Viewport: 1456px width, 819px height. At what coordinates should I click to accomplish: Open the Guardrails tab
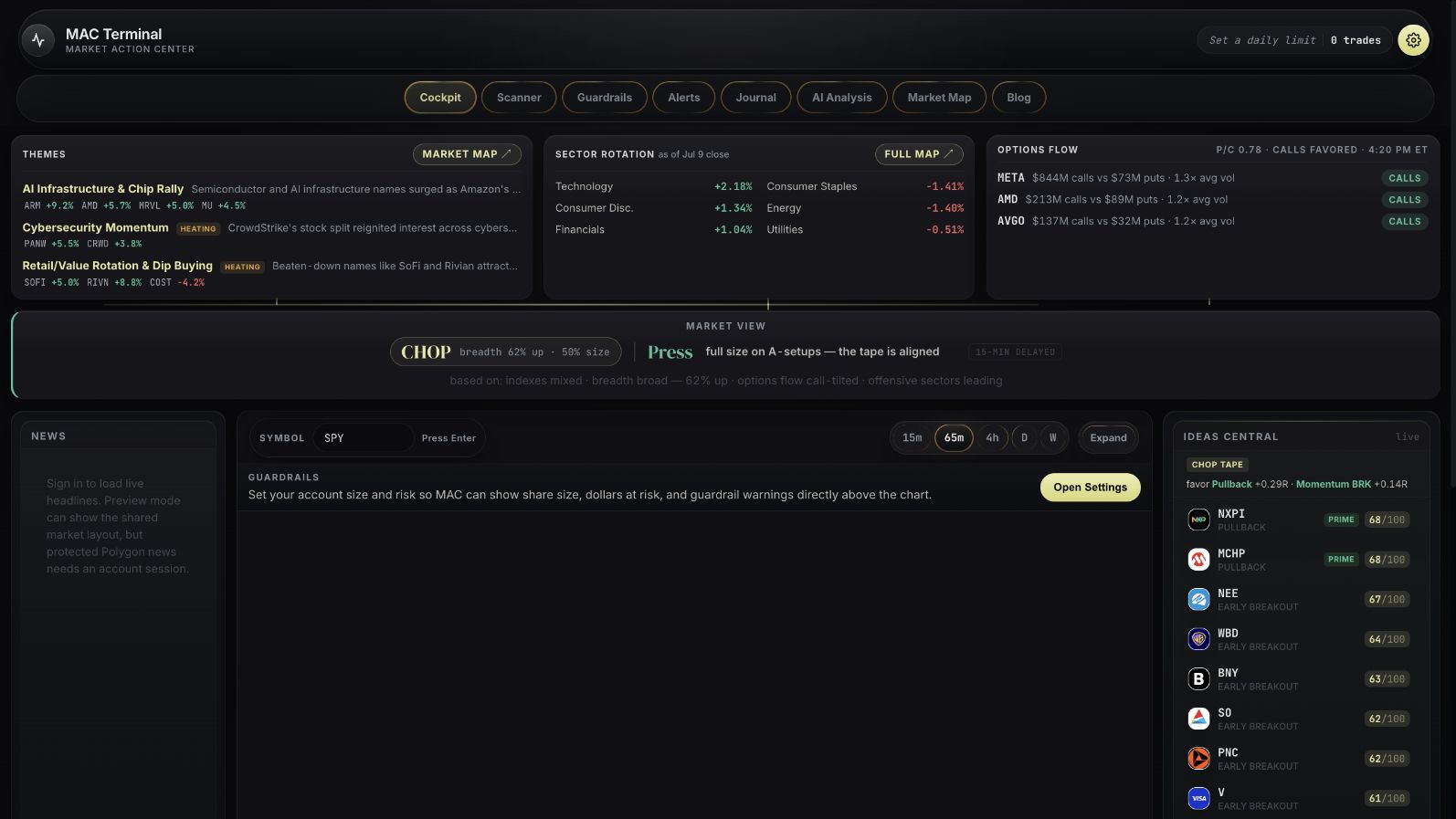pos(604,98)
